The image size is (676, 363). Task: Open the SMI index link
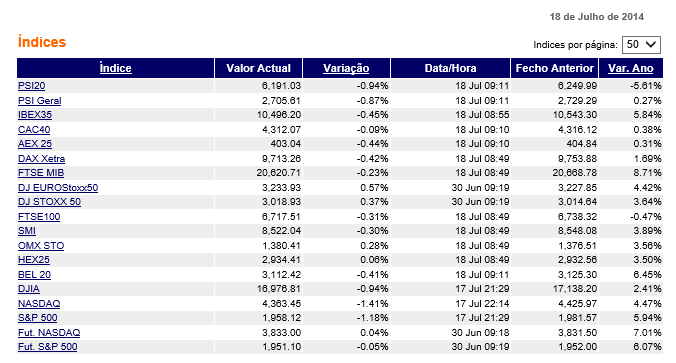tap(27, 231)
